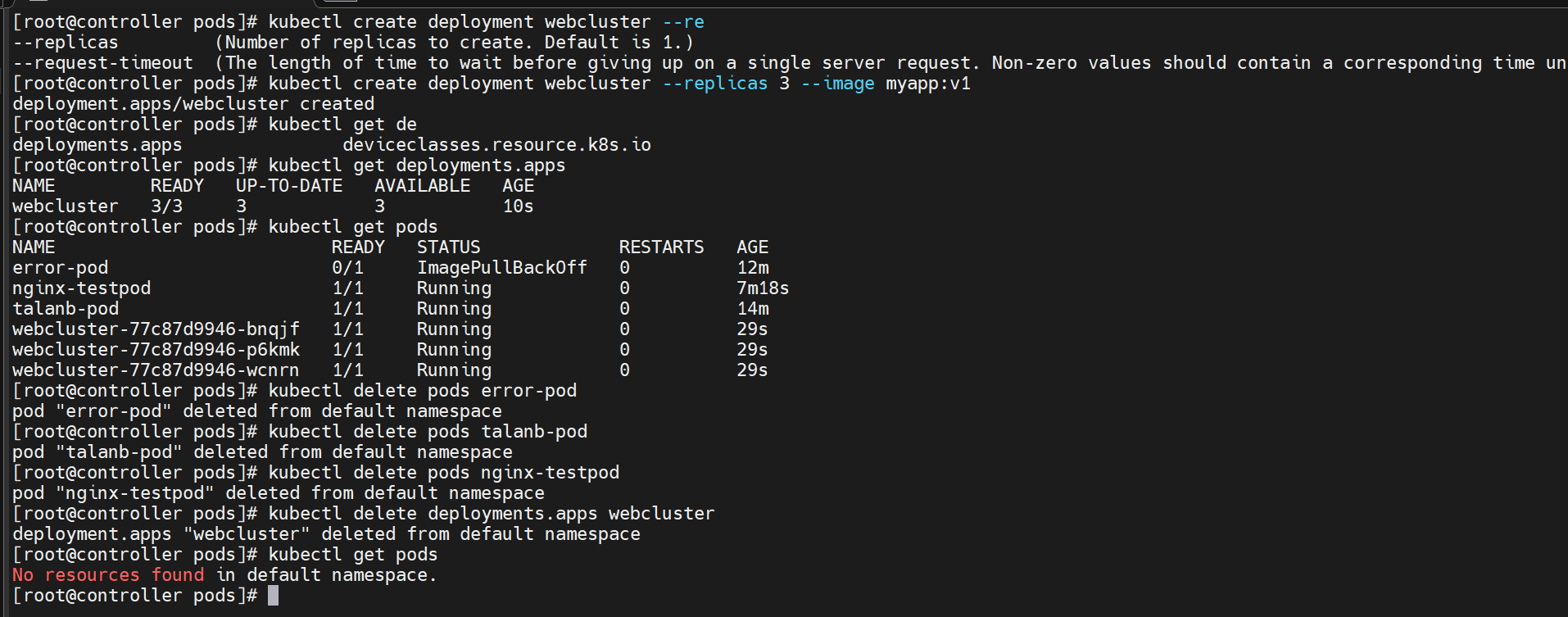Viewport: 1568px width, 617px height.
Task: Click the AVAILABLE column header
Action: pos(423,186)
